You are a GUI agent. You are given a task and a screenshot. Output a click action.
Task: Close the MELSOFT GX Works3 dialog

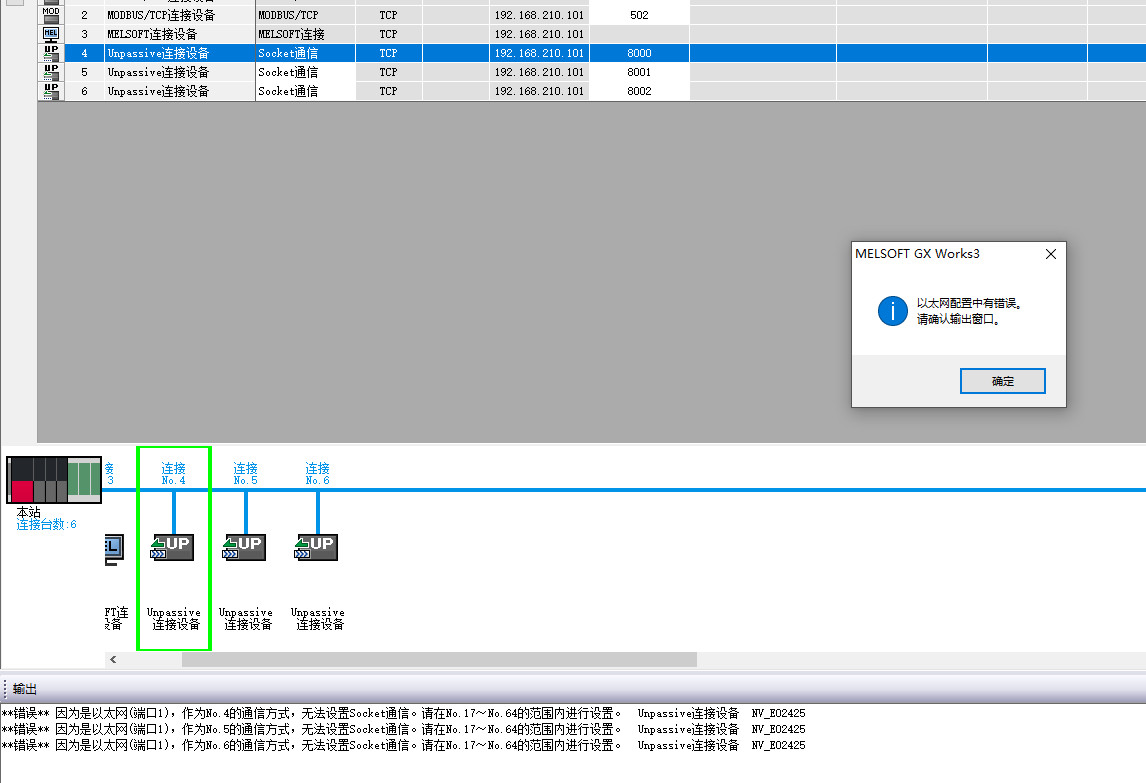[x=1050, y=254]
